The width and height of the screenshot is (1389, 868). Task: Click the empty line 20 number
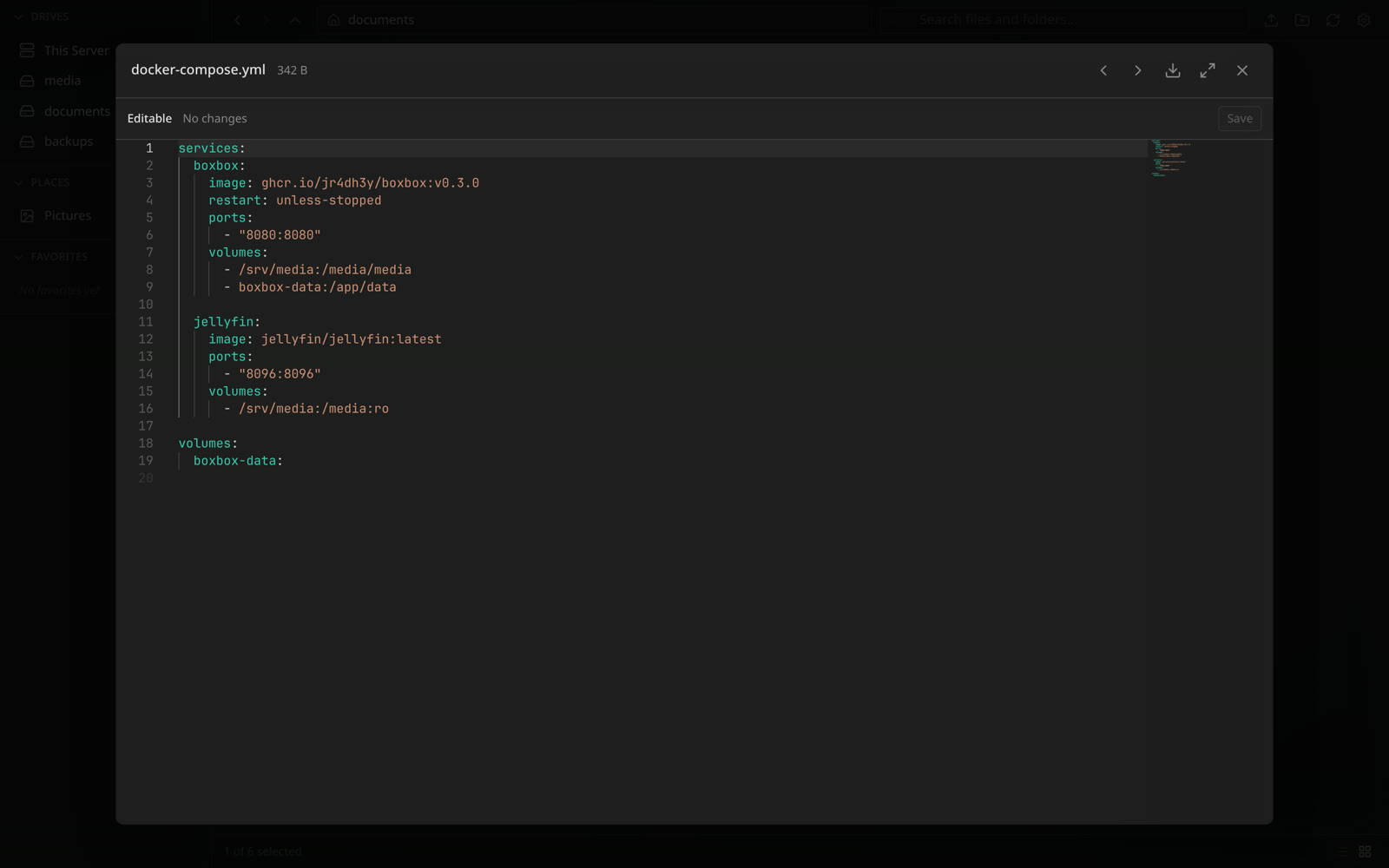tap(145, 478)
